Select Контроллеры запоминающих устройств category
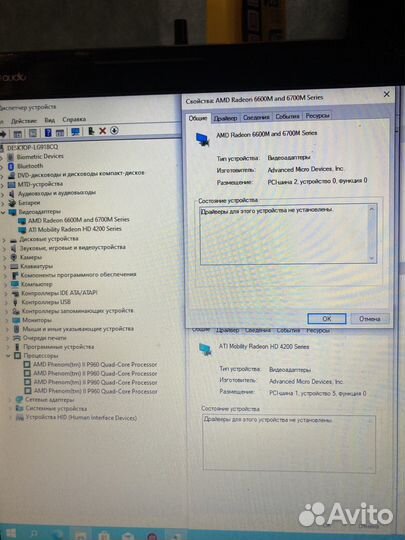This screenshot has width=405, height=540. (77, 311)
